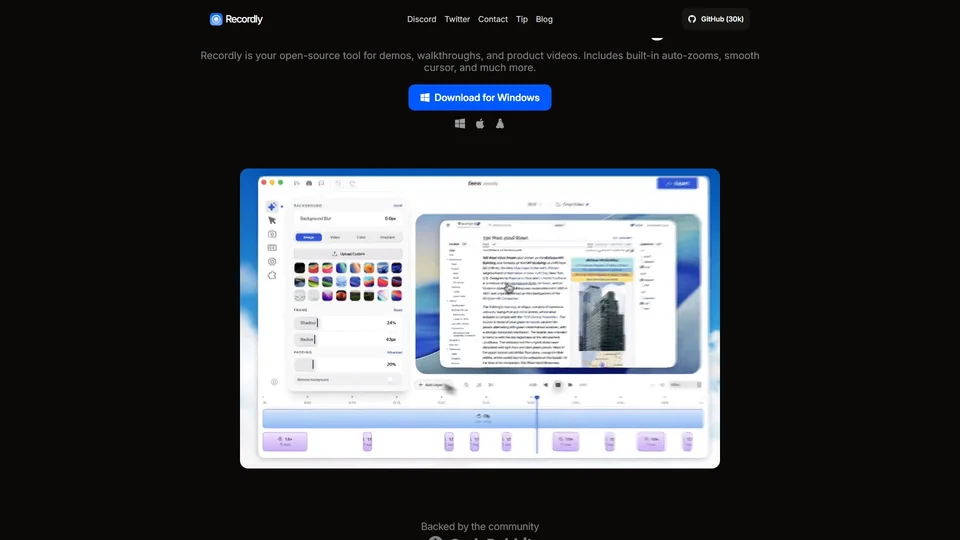This screenshot has width=960, height=540.
Task: Toggle the Remove background switch
Action: (390, 380)
